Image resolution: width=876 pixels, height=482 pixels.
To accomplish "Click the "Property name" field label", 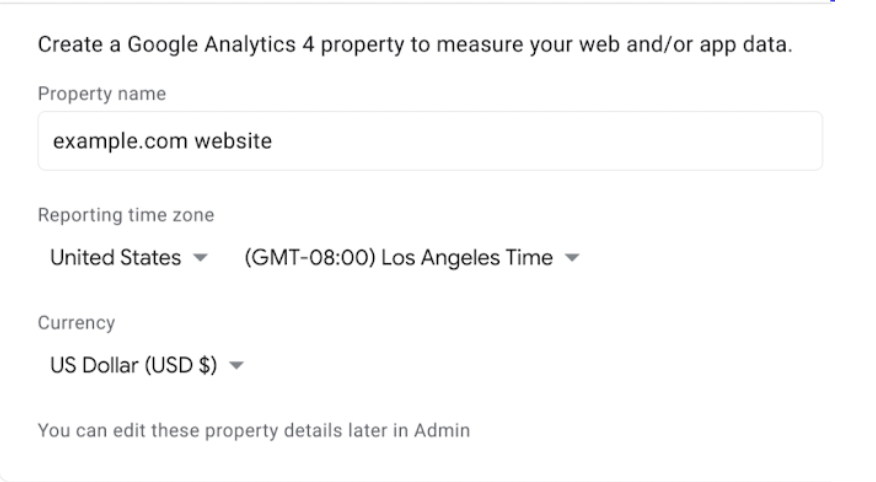I will [101, 94].
